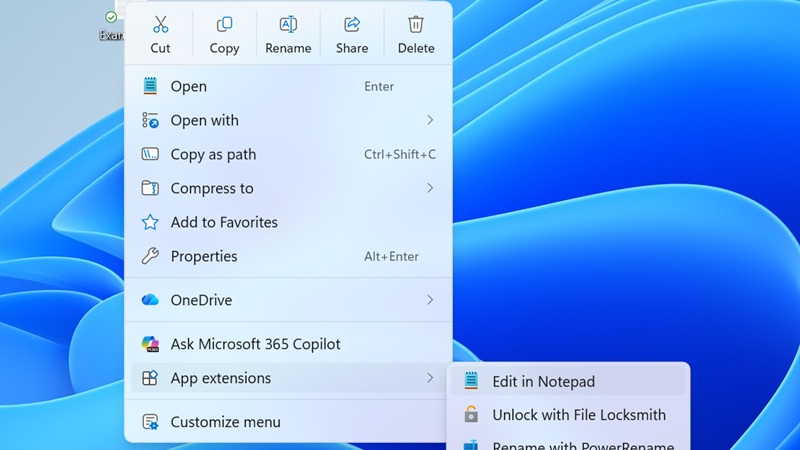Expand the App extensions submenu arrow

pos(430,378)
